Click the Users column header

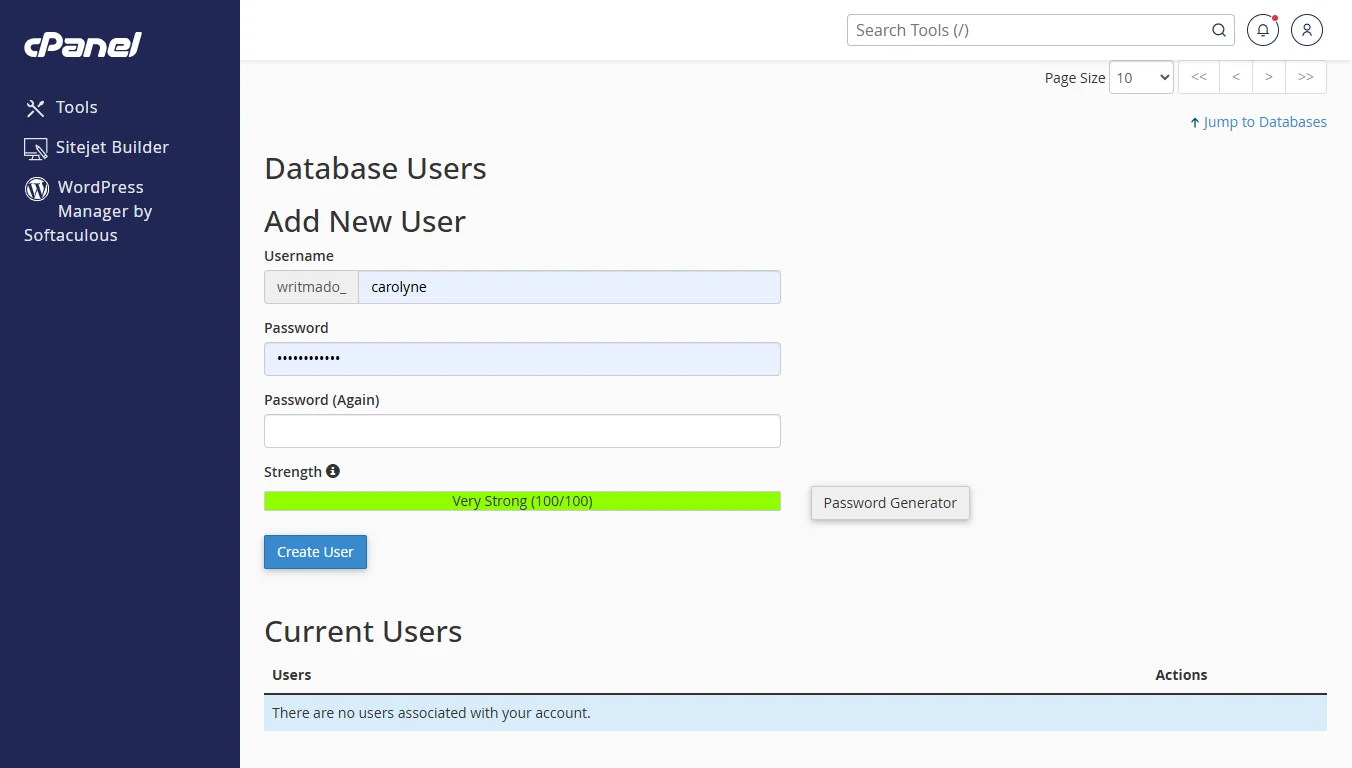coord(291,675)
